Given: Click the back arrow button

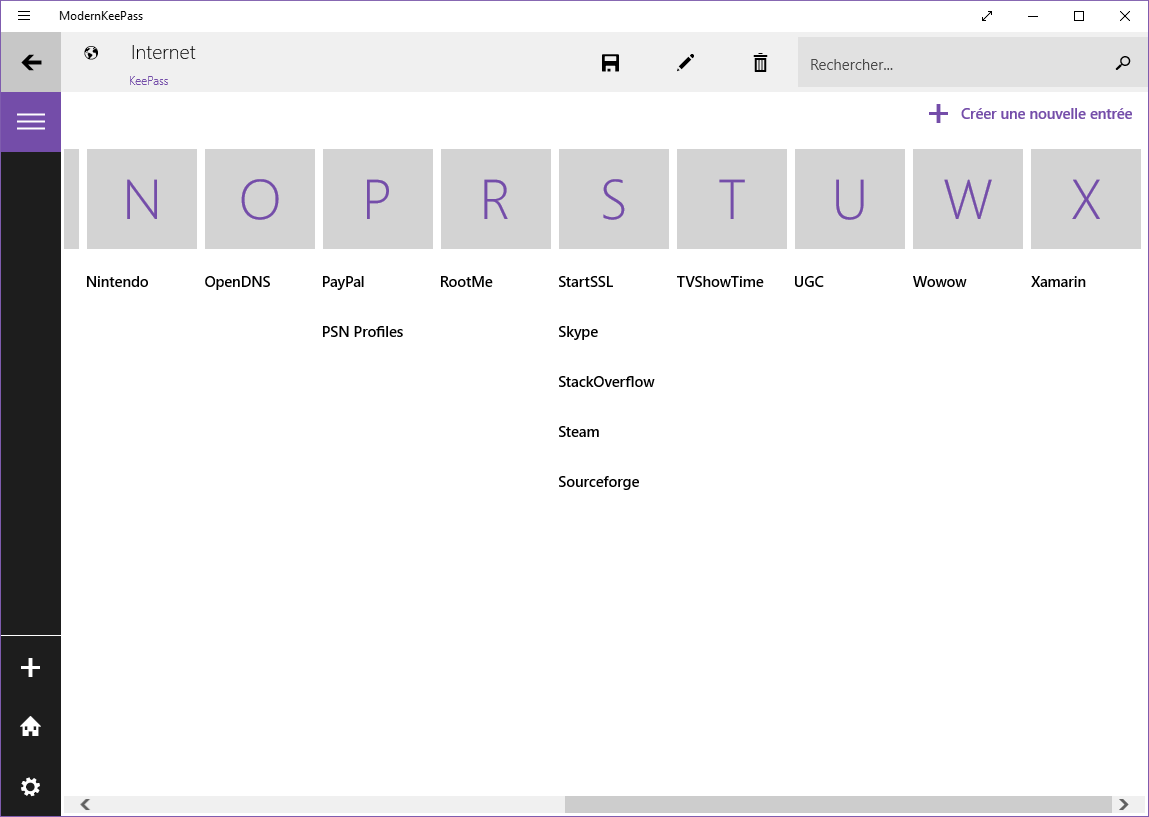Looking at the screenshot, I should (x=31, y=63).
